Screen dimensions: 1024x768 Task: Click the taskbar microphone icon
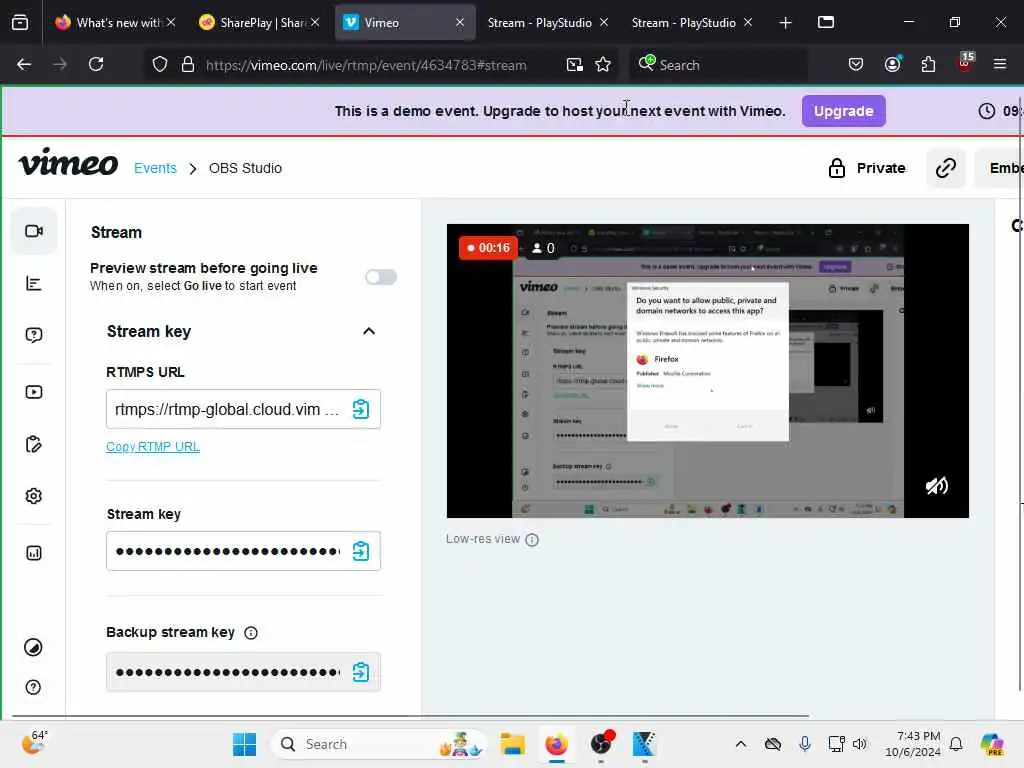pyautogui.click(x=805, y=744)
